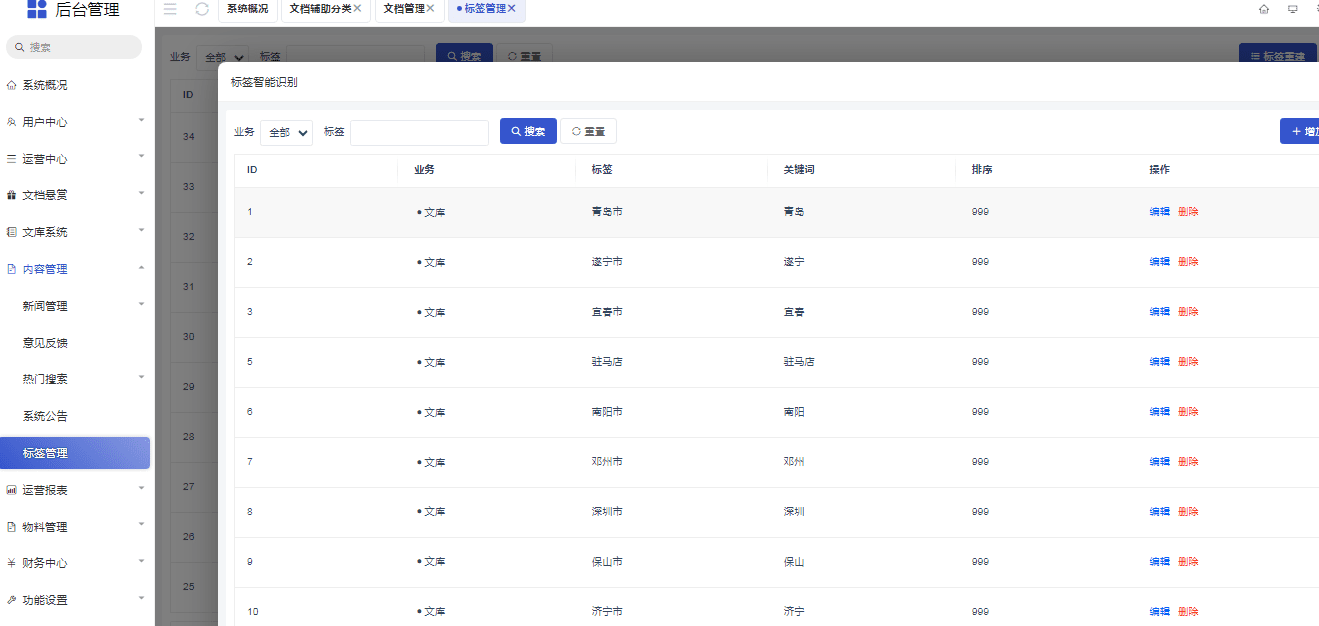The width and height of the screenshot is (1319, 626).
Task: Click the 关键词 column header
Action: point(799,170)
